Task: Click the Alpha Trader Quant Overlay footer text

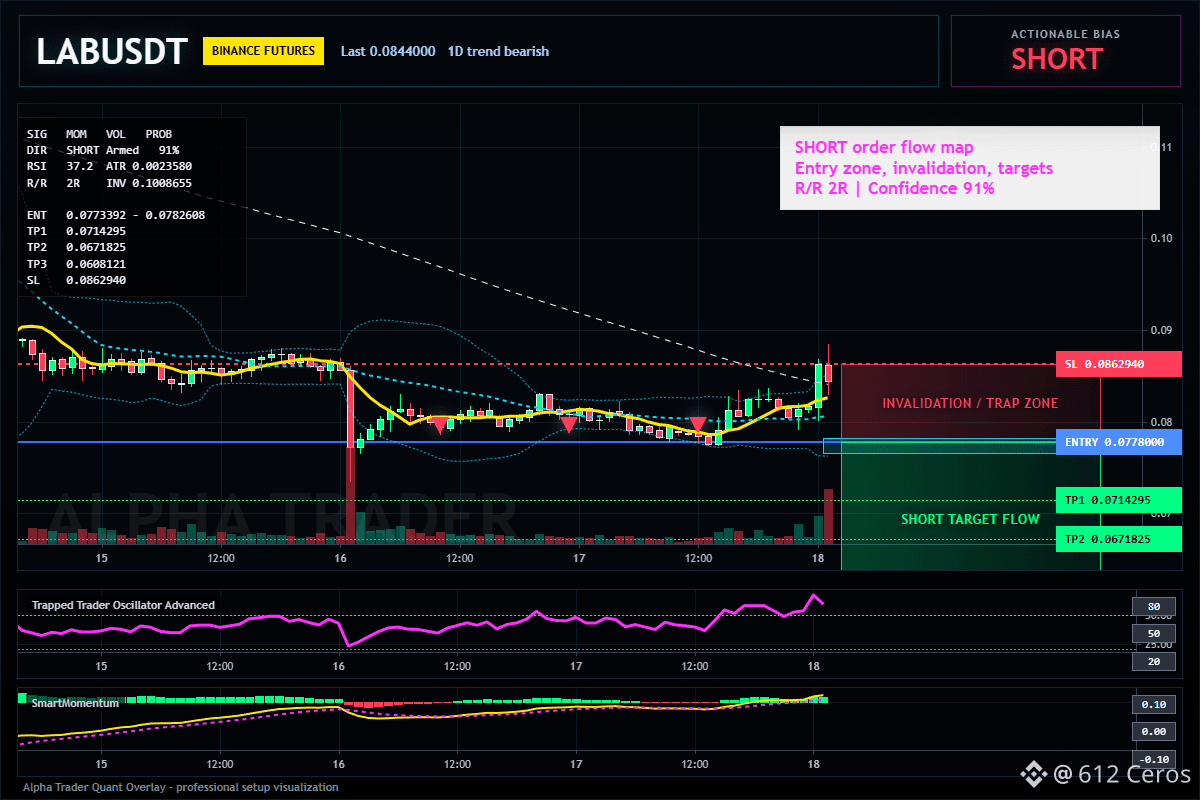Action: click(181, 787)
